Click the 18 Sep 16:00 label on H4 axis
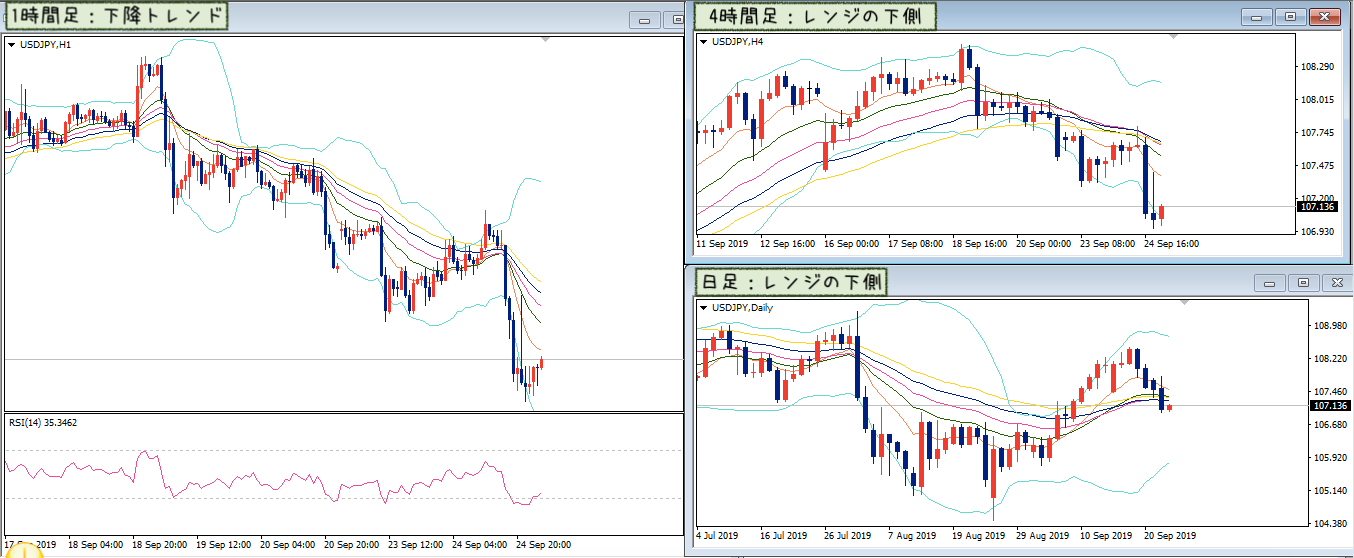Viewport: 1354px width, 558px height. [979, 244]
